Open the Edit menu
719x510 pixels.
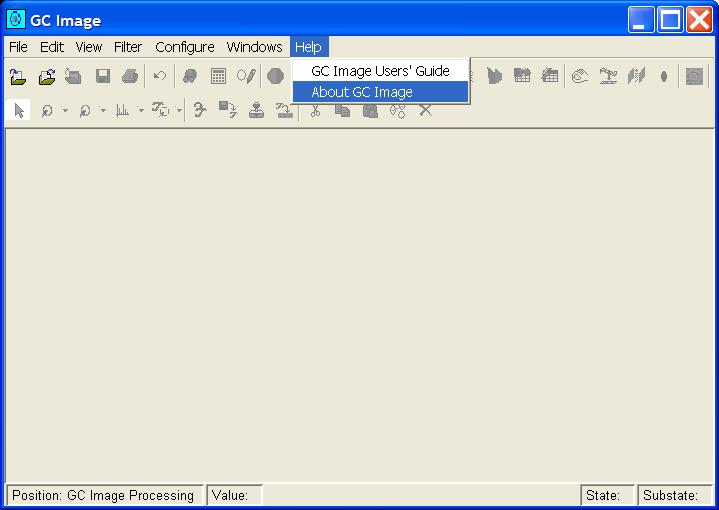point(51,47)
